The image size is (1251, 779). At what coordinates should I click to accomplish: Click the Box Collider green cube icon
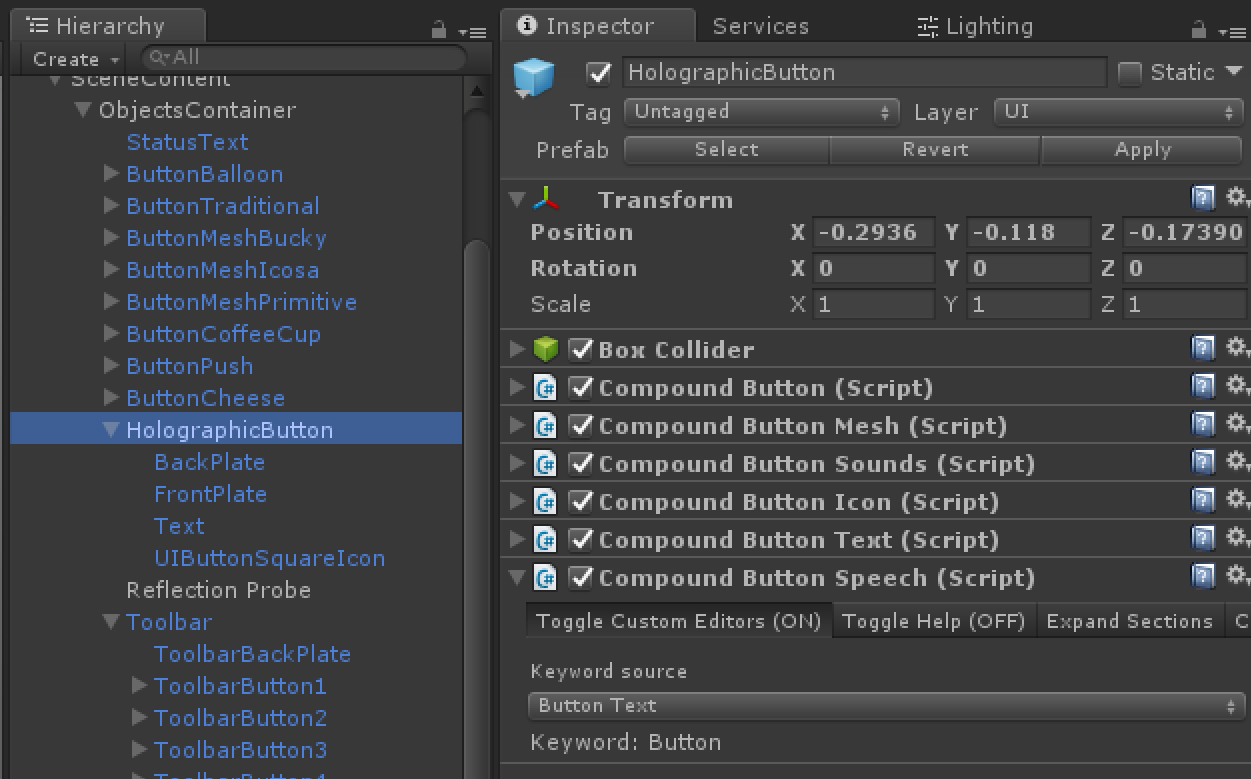[x=545, y=348]
